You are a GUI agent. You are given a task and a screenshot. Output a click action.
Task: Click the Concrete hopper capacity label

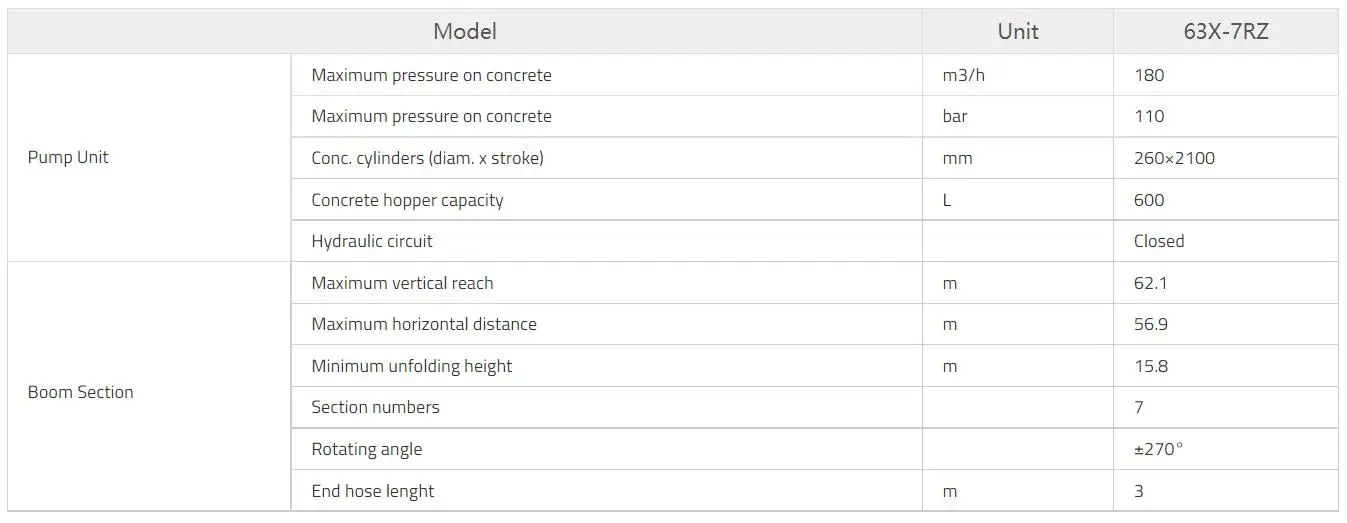pyautogui.click(x=407, y=200)
